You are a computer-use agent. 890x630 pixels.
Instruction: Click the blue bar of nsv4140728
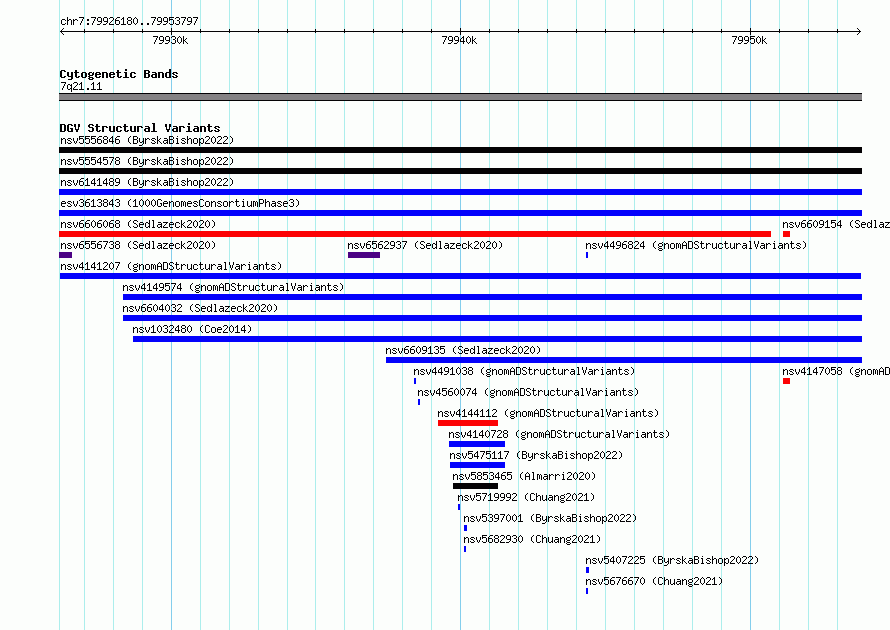[x=477, y=444]
